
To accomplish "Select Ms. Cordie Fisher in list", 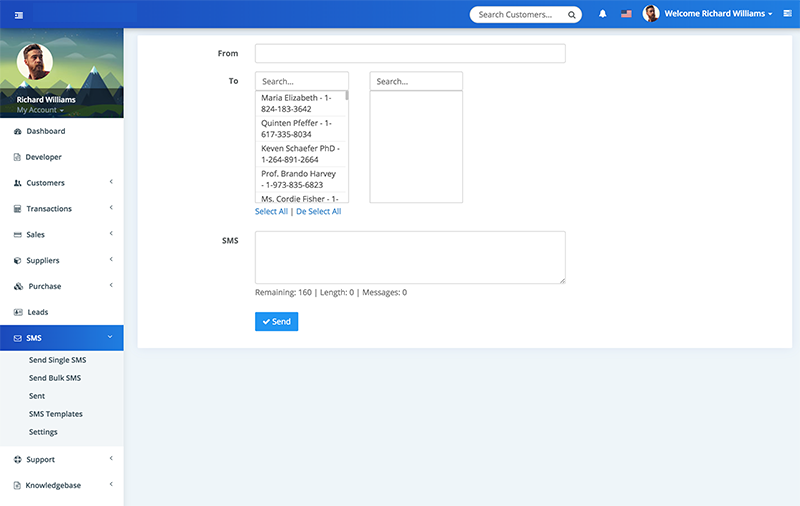I will point(301,198).
